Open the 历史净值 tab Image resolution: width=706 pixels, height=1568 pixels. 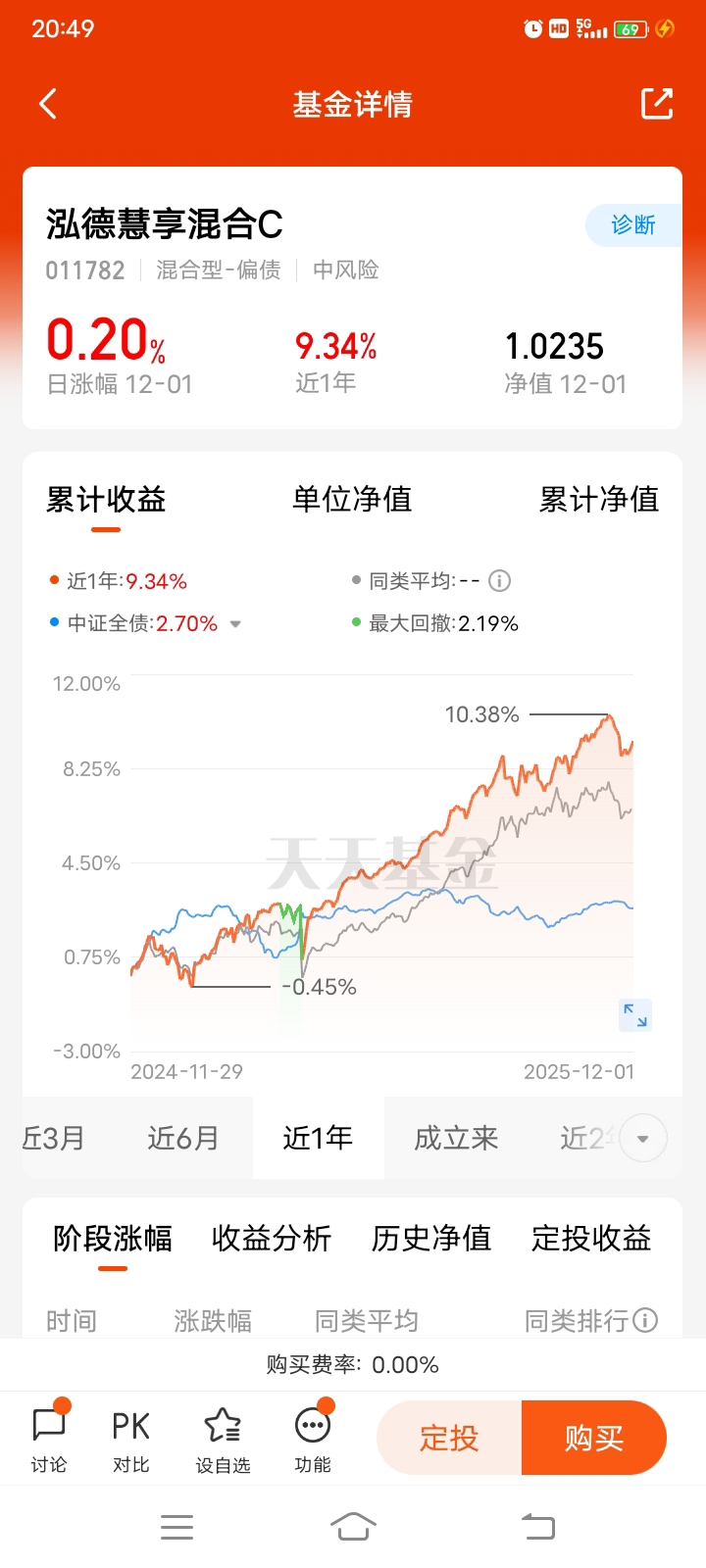431,1239
